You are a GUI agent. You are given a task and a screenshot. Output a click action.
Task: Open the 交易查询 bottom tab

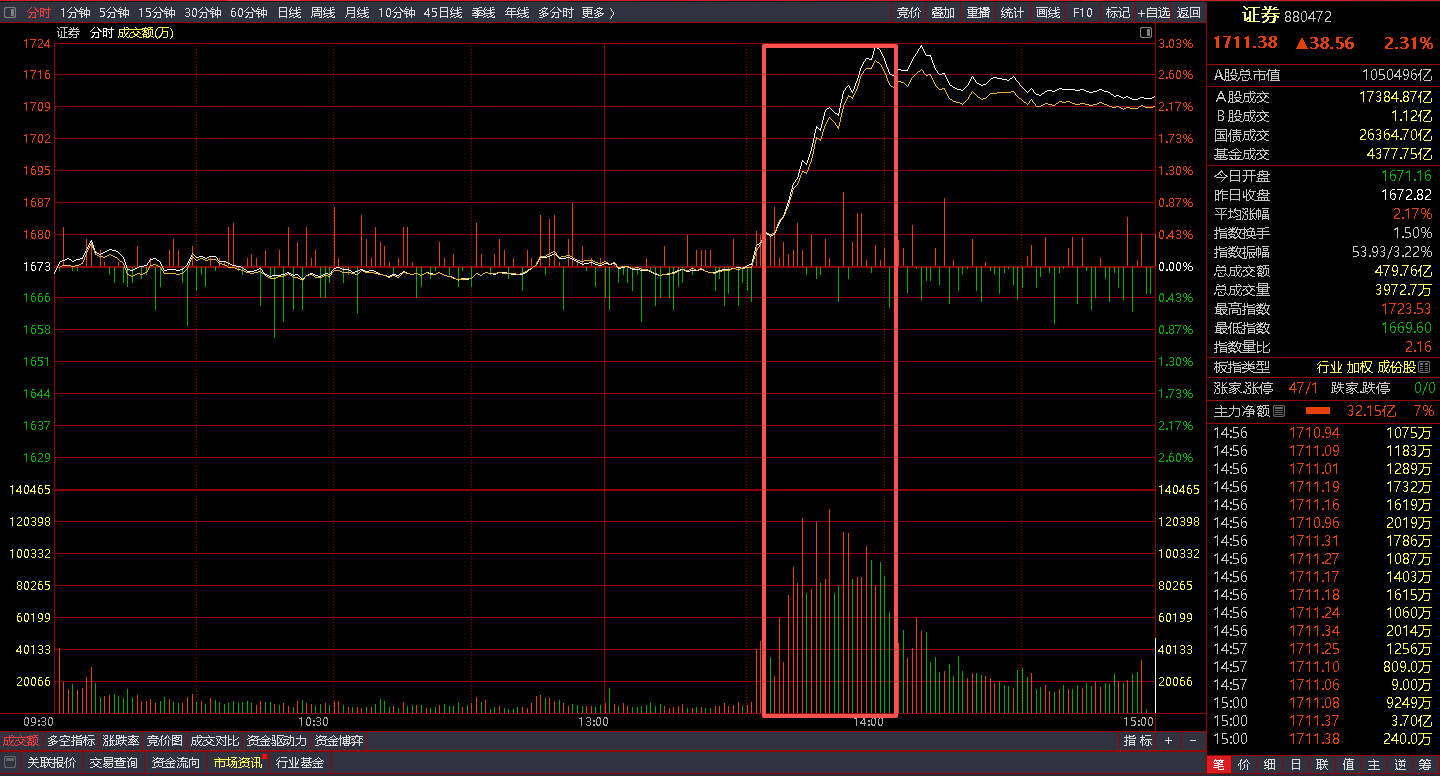click(113, 763)
